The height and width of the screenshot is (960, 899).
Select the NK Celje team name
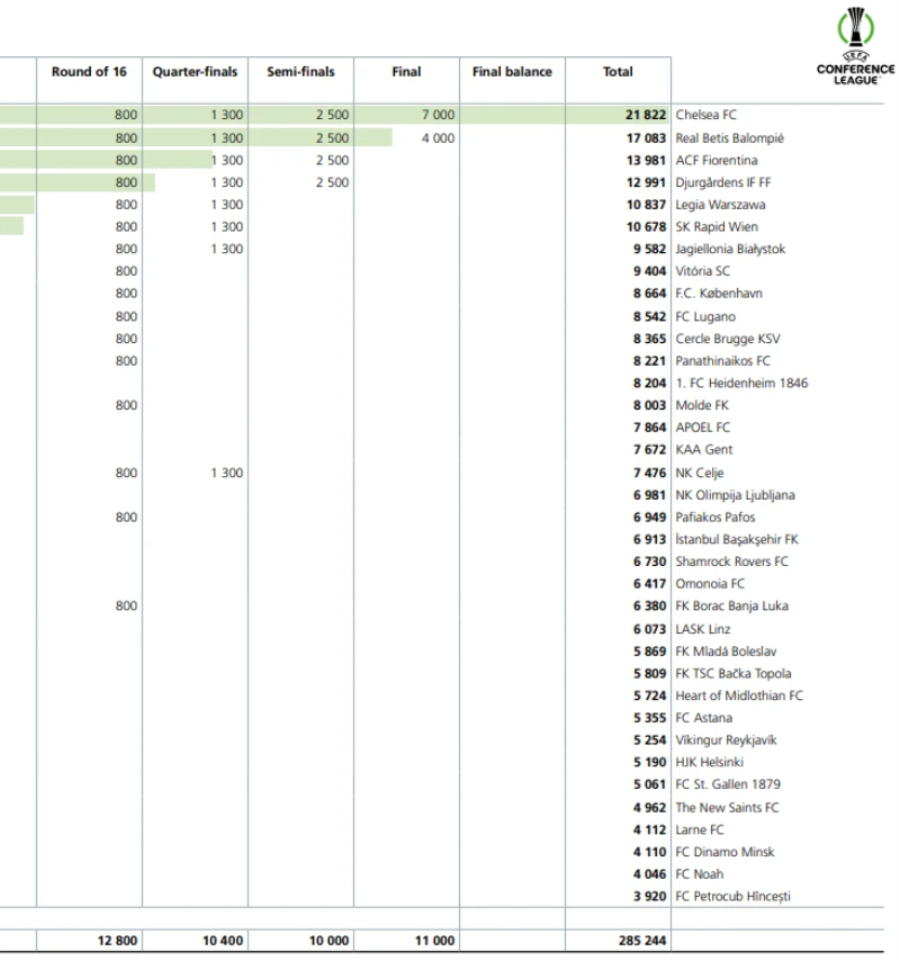point(699,473)
